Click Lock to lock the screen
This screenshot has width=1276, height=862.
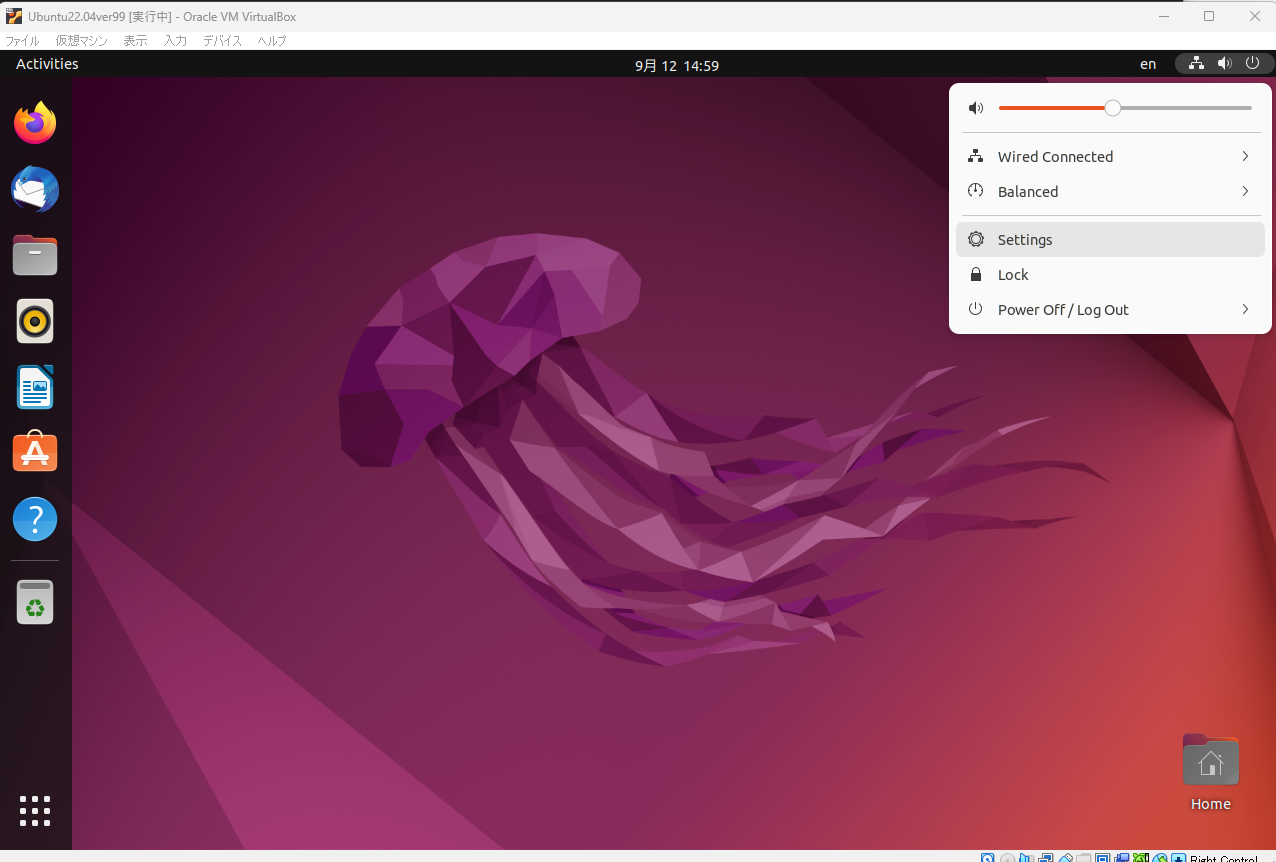click(1012, 274)
